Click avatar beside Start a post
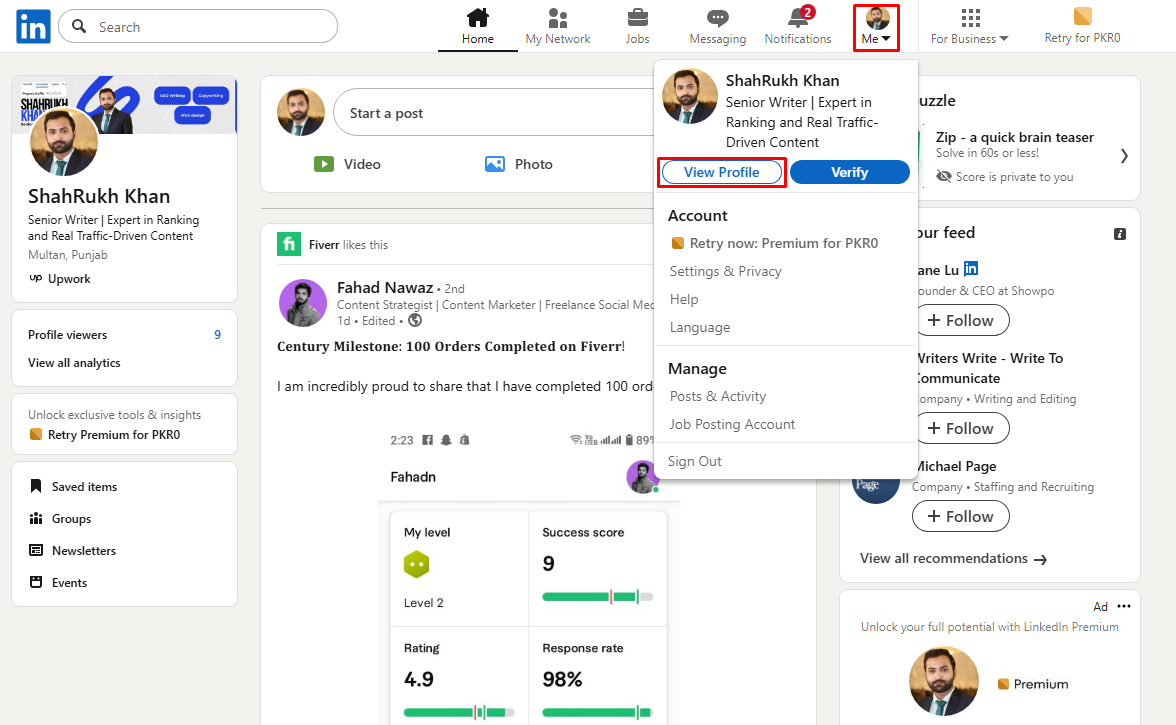Viewport: 1176px width, 725px height. [x=302, y=112]
